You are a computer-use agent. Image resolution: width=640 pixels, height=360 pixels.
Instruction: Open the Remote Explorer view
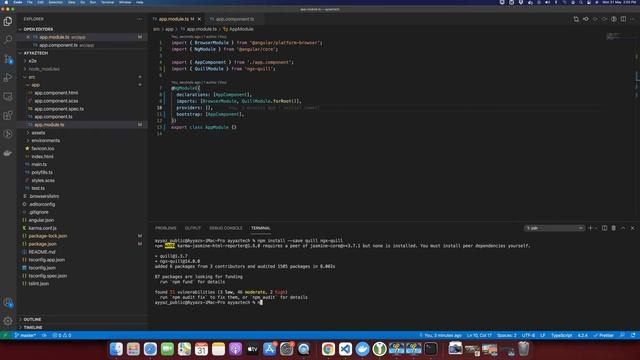(x=8, y=96)
